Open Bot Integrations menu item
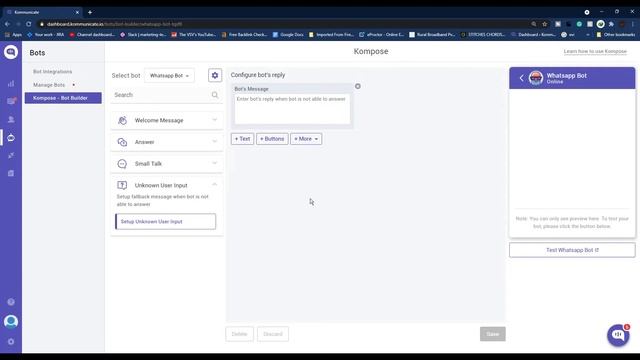Image resolution: width=640 pixels, height=360 pixels. (53, 71)
